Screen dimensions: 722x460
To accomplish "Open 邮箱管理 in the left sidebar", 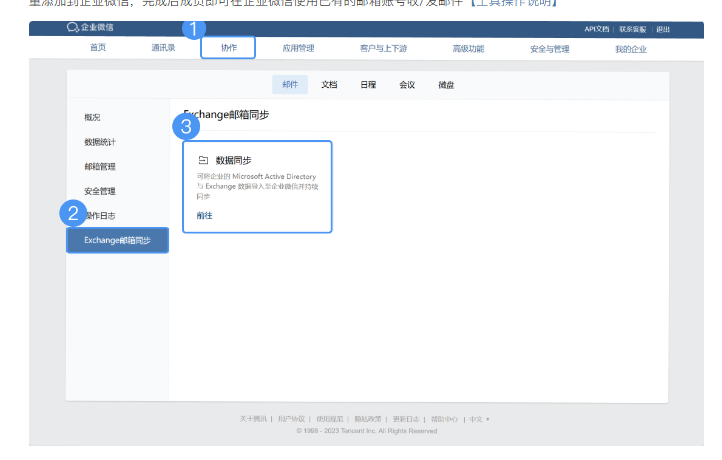I will tap(100, 166).
